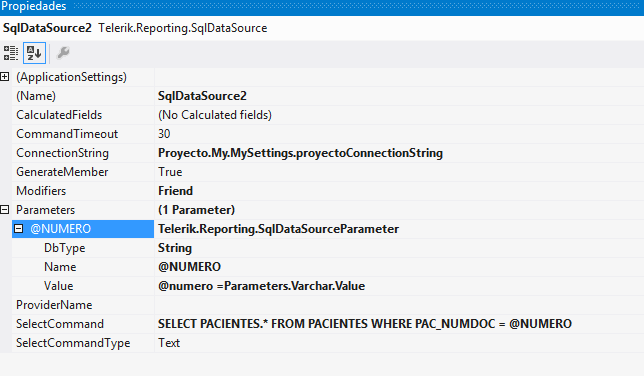Select the (ApplicationSettings) property row
This screenshot has width=644, height=376.
pos(71,77)
